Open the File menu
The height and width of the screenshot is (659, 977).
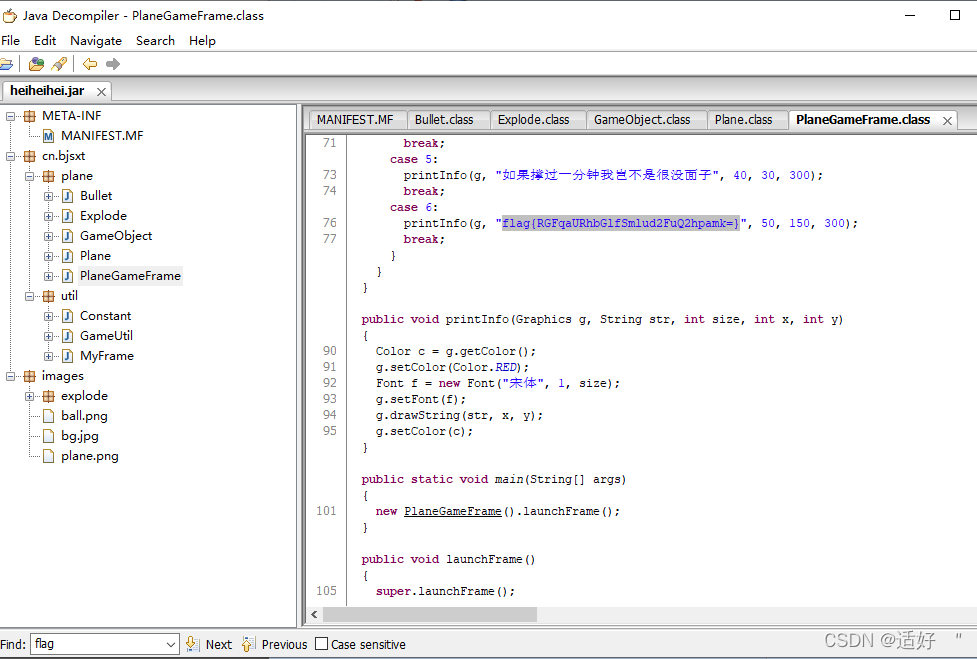10,40
